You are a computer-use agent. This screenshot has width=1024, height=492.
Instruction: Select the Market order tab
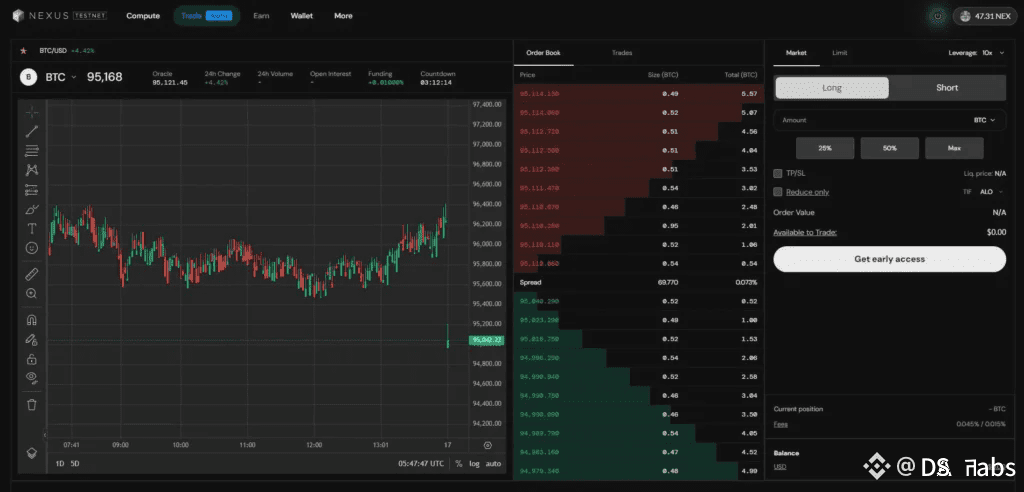pos(796,53)
